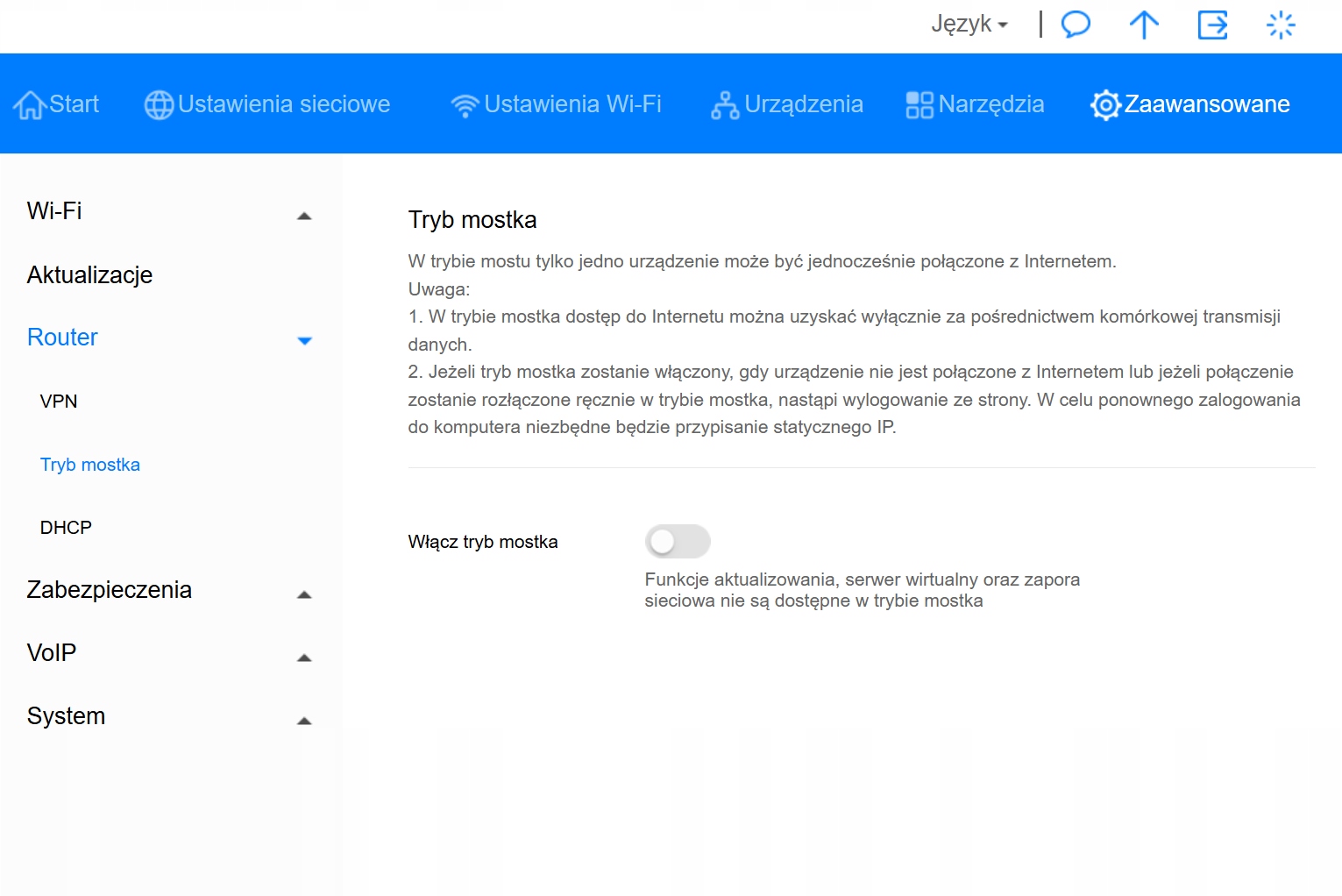Image resolution: width=1342 pixels, height=896 pixels.
Task: Click the gear icon beside Zaawansowane
Action: 1105,105
